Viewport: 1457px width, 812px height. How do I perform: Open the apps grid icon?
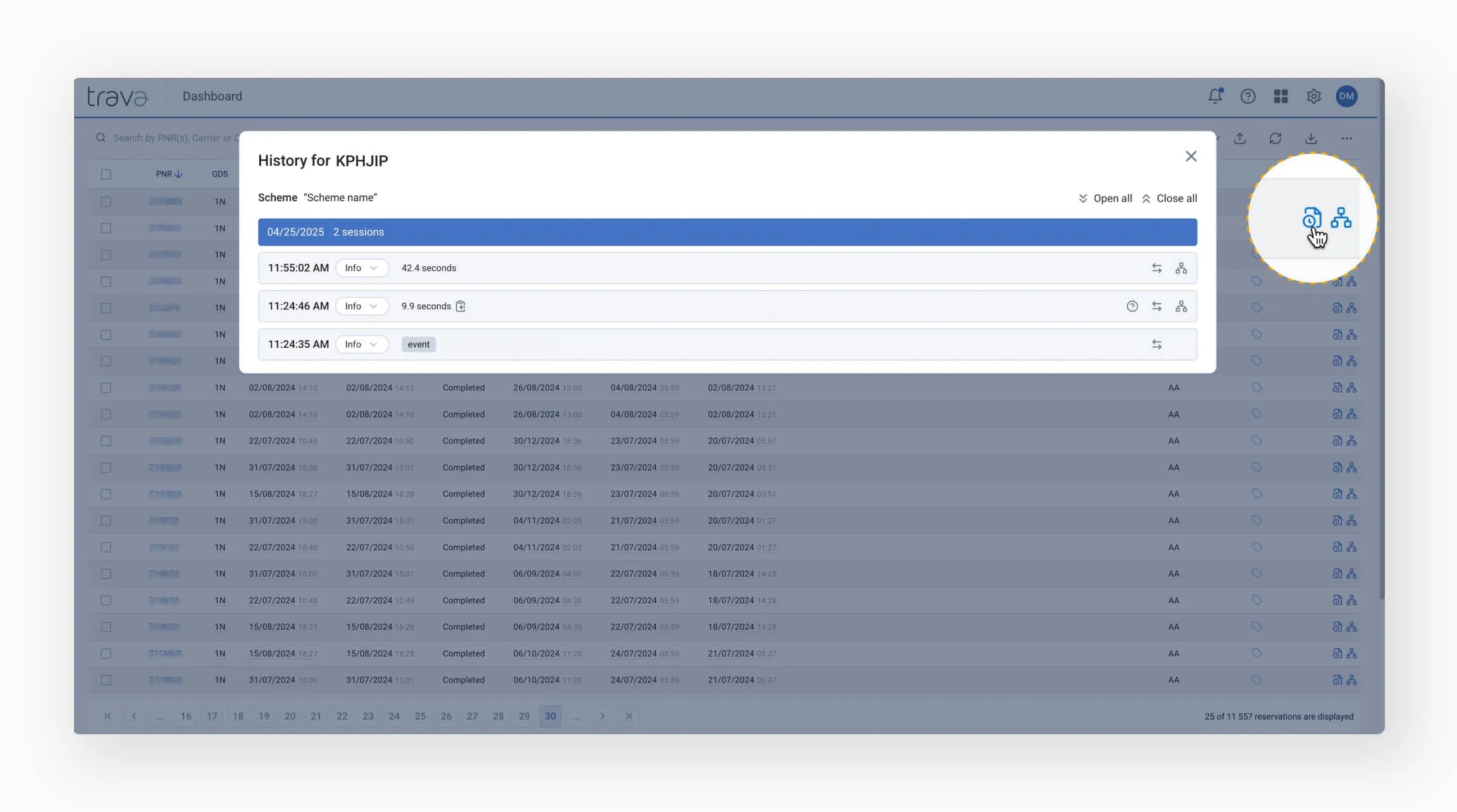click(x=1281, y=96)
